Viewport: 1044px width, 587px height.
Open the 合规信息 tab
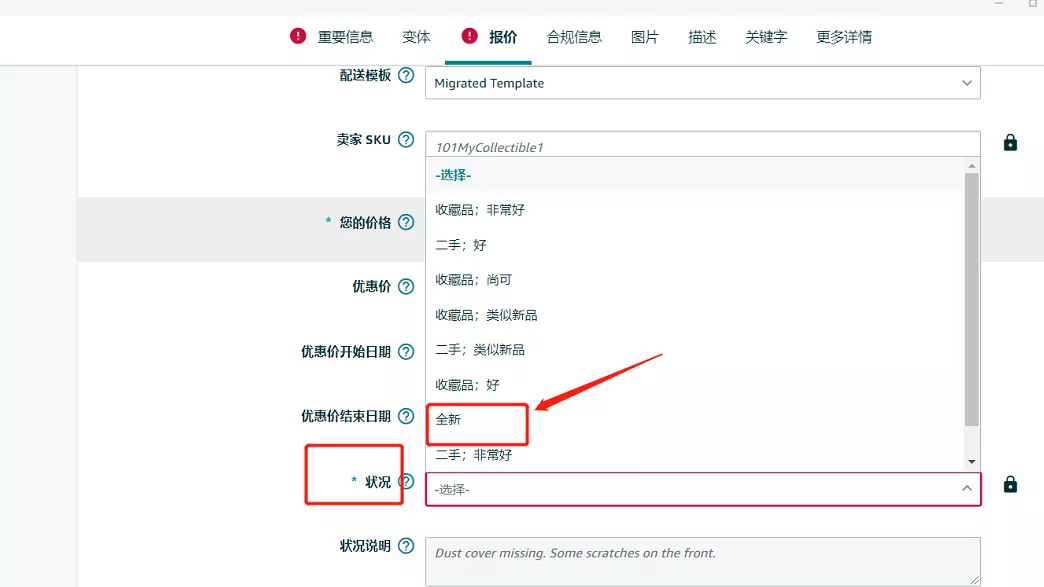click(x=574, y=37)
